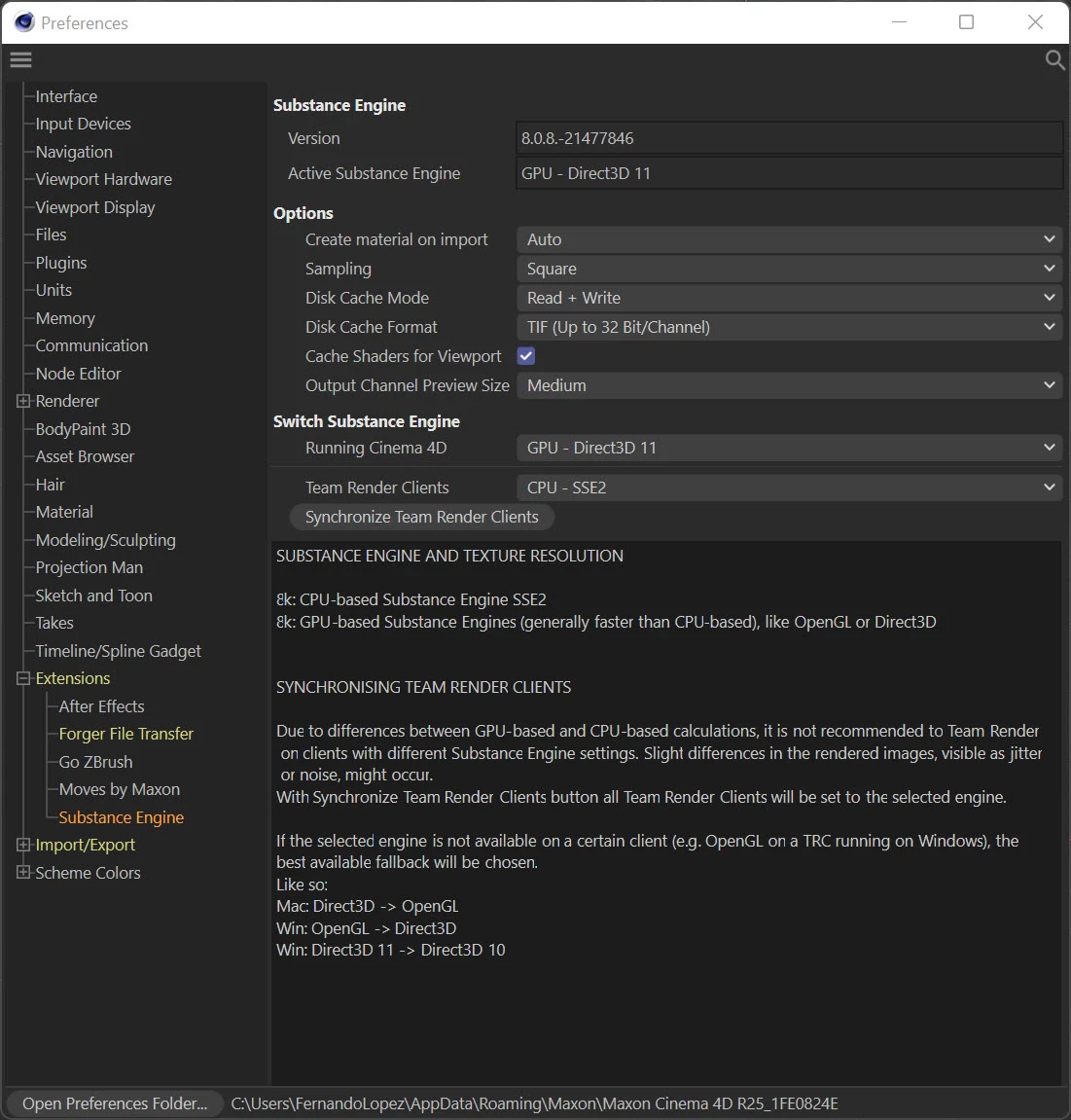Open the Sampling dropdown
Viewport: 1071px width, 1120px height.
pyautogui.click(x=790, y=269)
